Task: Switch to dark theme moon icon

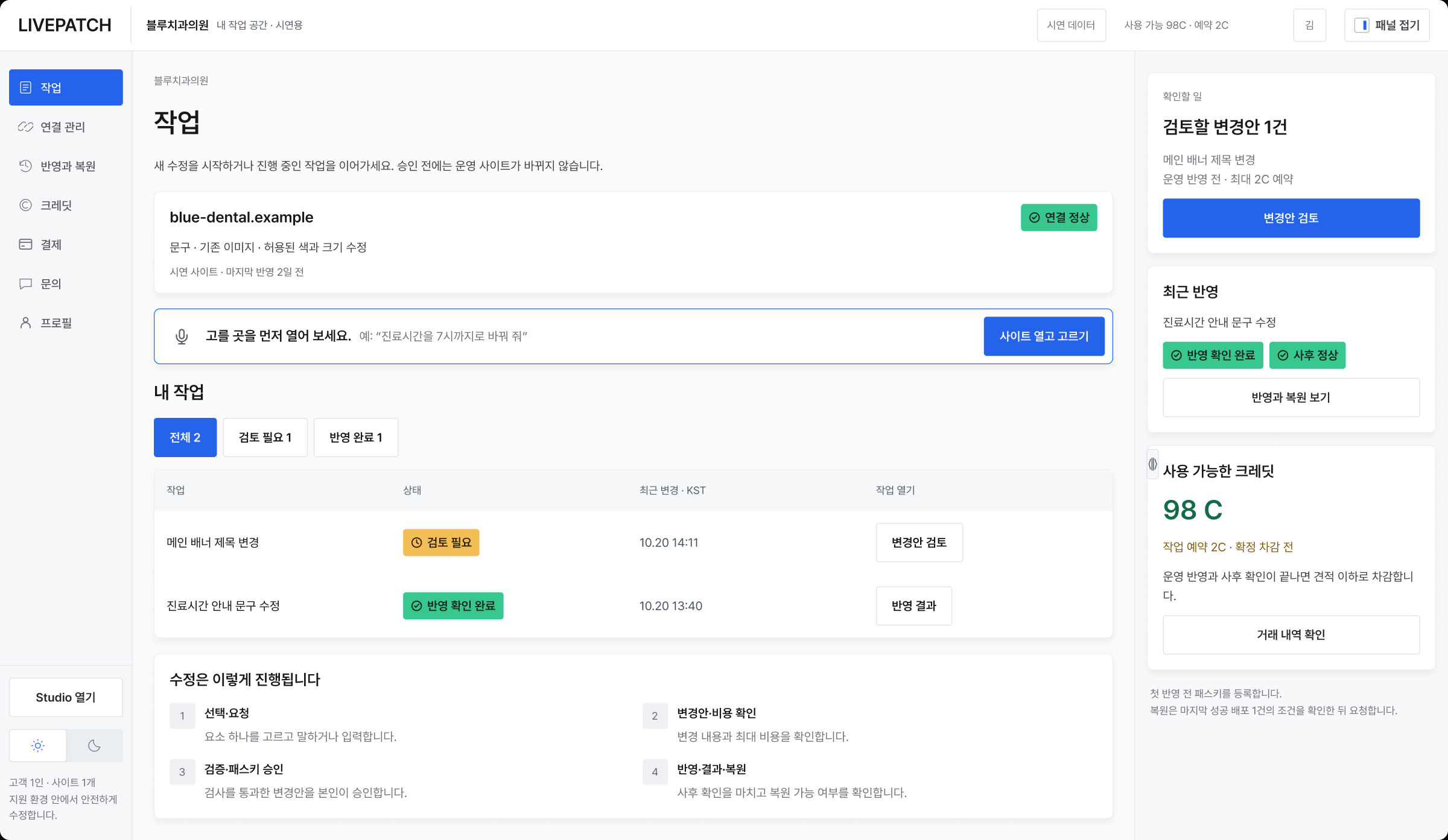Action: click(x=94, y=746)
